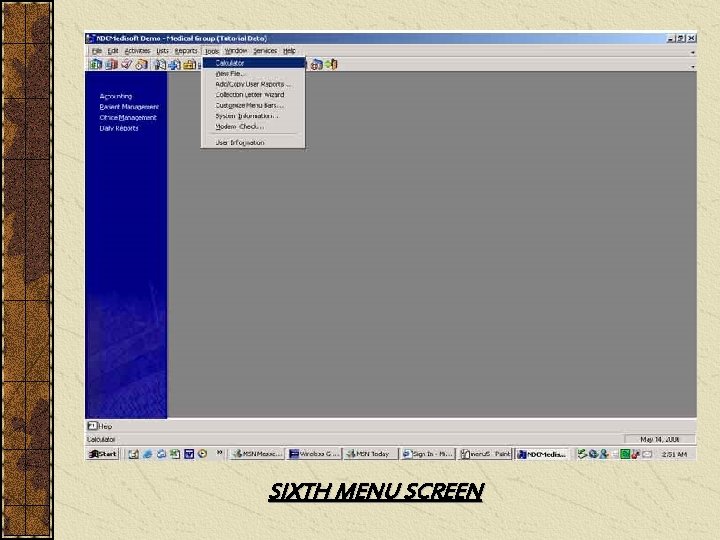720x540 pixels.
Task: Launch the Collection Letter Wizard
Action: (x=253, y=95)
